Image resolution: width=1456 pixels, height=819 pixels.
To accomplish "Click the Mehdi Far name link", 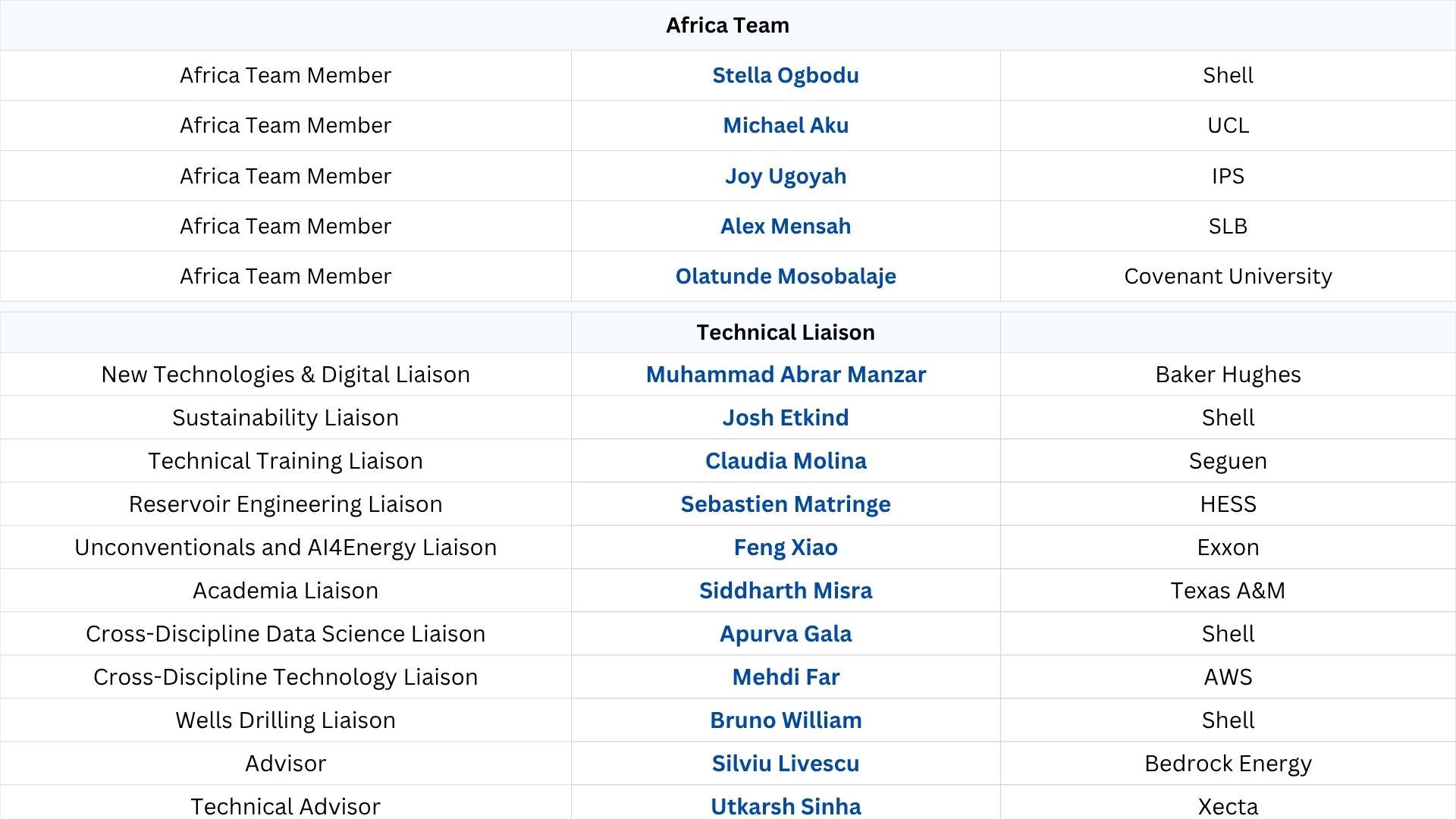I will click(x=785, y=677).
